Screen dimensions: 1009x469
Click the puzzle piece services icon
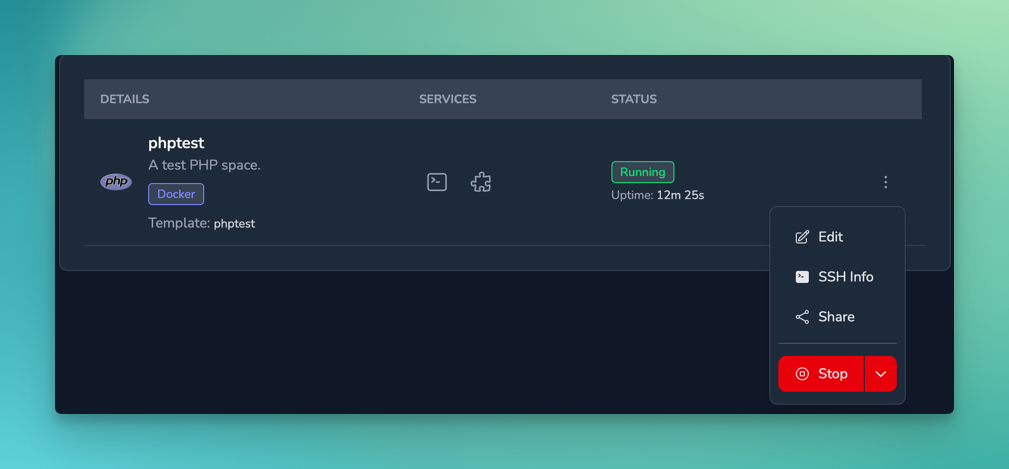(481, 182)
